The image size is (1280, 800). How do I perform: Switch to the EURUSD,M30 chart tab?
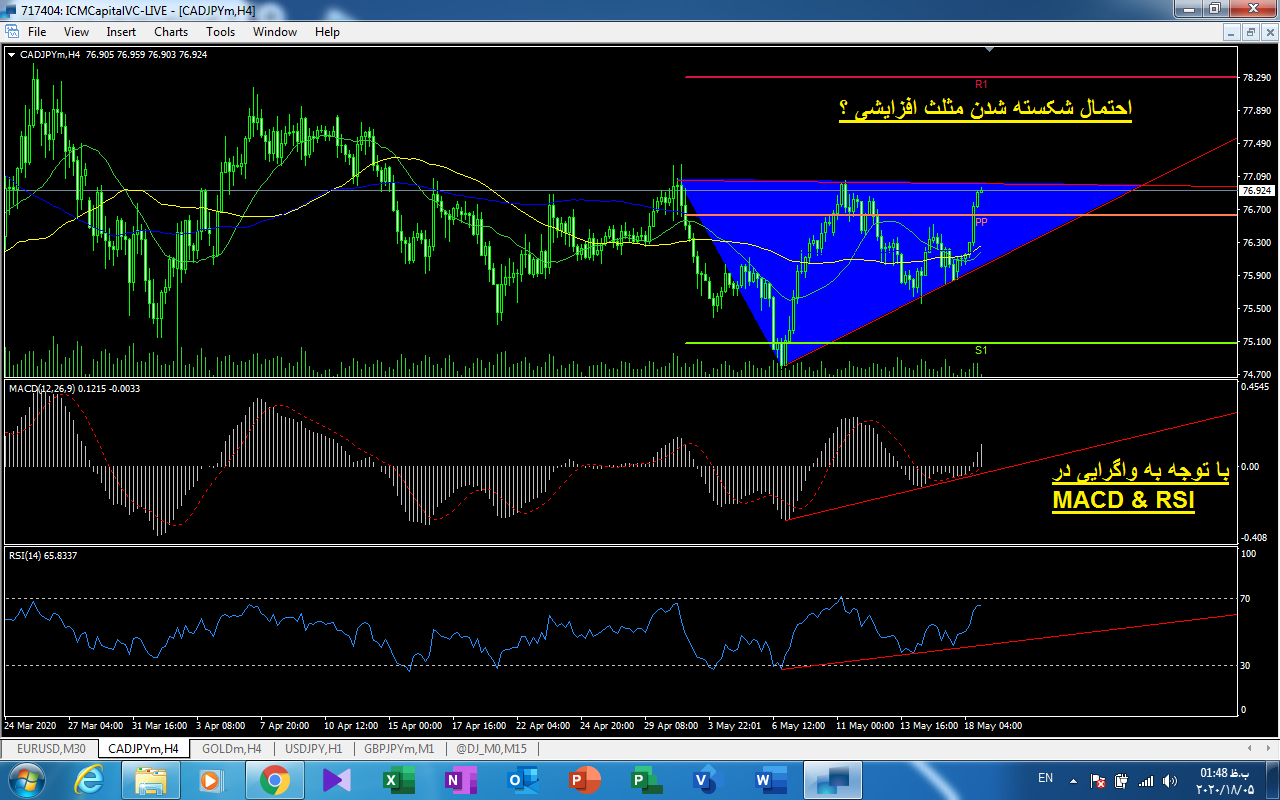[x=49, y=748]
